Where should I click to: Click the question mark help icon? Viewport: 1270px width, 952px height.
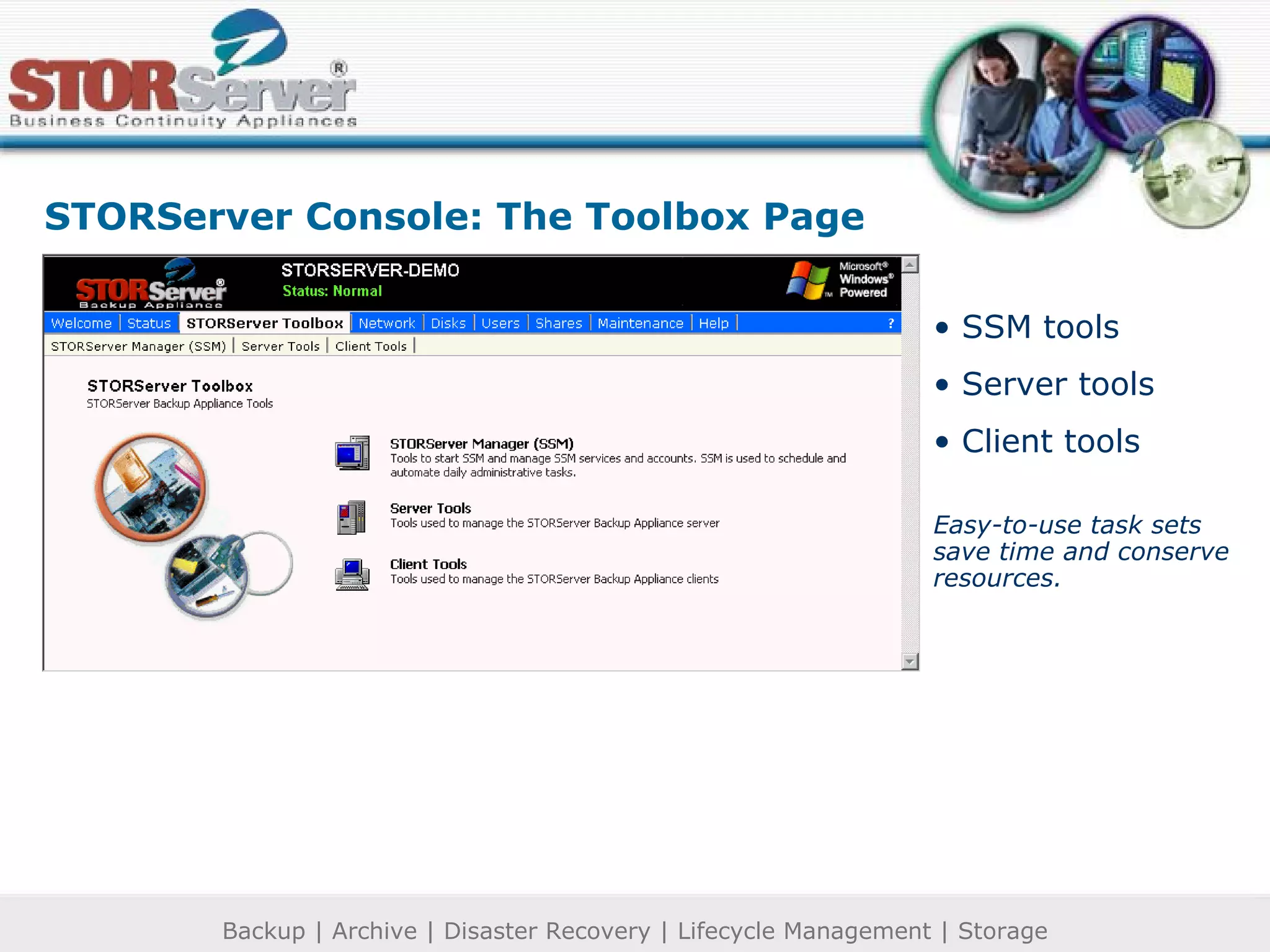coord(891,323)
